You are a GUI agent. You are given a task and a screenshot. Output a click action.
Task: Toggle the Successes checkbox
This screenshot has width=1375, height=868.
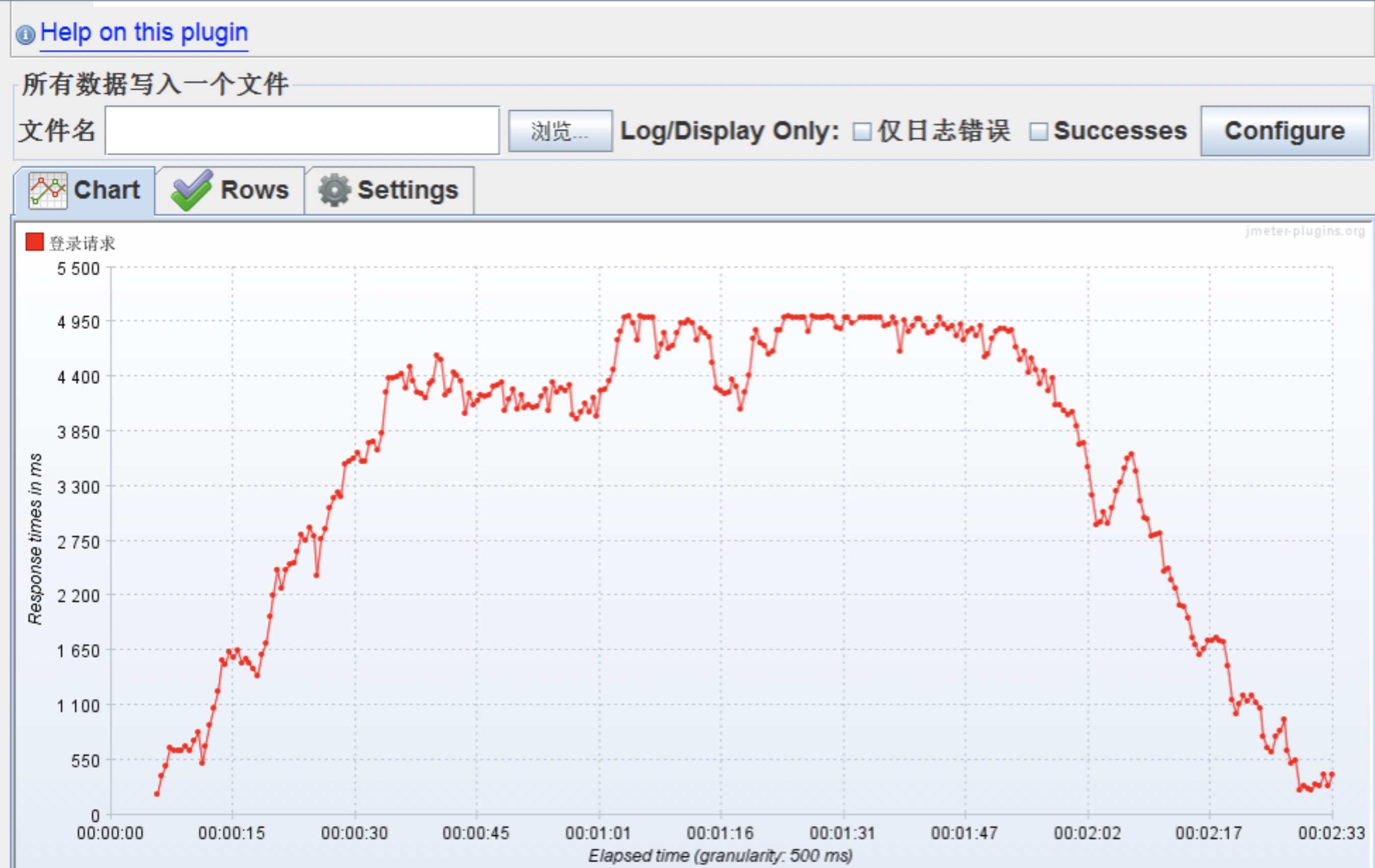point(1038,132)
